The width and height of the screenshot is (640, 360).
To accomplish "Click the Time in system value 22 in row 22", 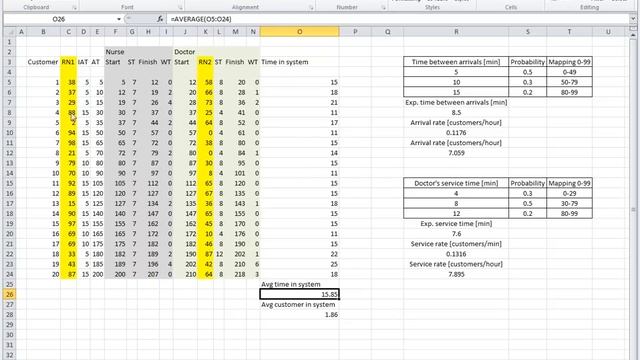I will (x=300, y=254).
